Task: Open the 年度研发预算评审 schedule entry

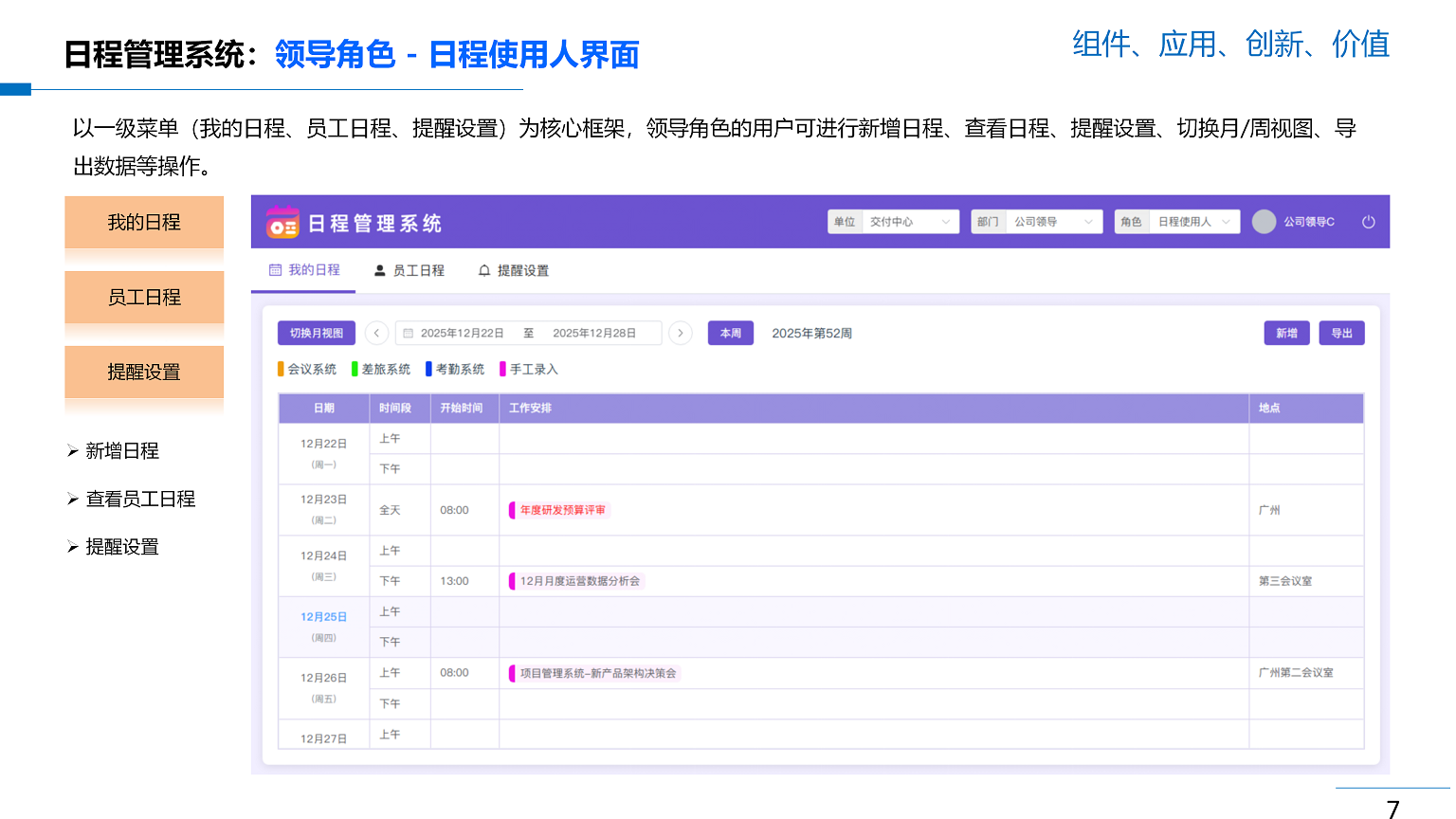Action: [x=562, y=510]
